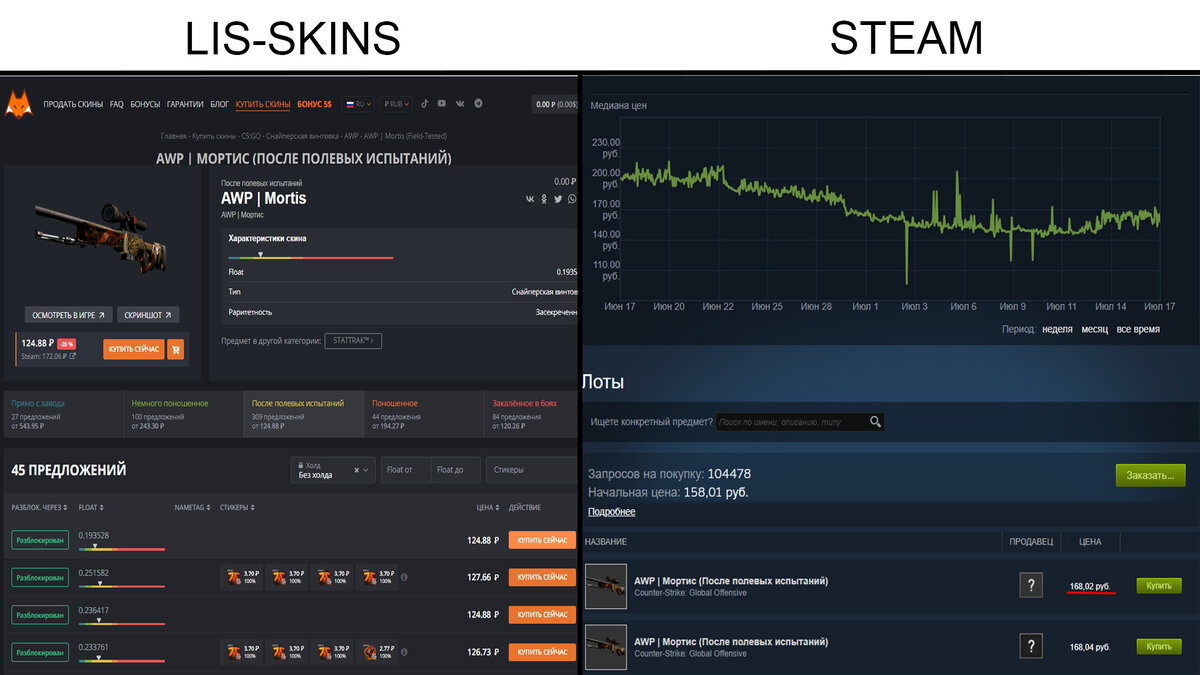The width and height of the screenshot is (1200, 675).
Task: Share AWP Mortis via VK icon
Action: pyautogui.click(x=530, y=199)
